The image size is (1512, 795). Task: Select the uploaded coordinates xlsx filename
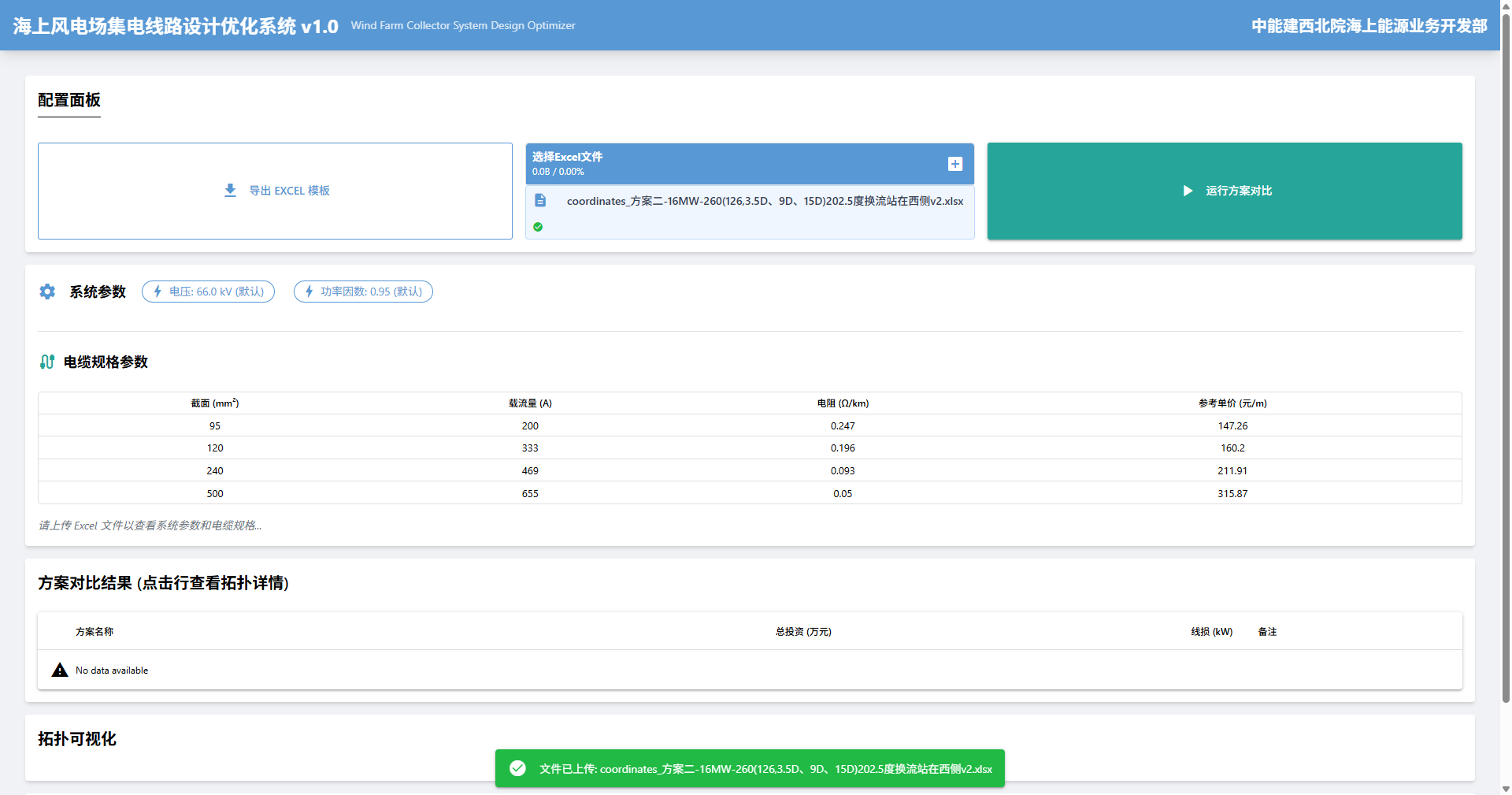[x=765, y=201]
